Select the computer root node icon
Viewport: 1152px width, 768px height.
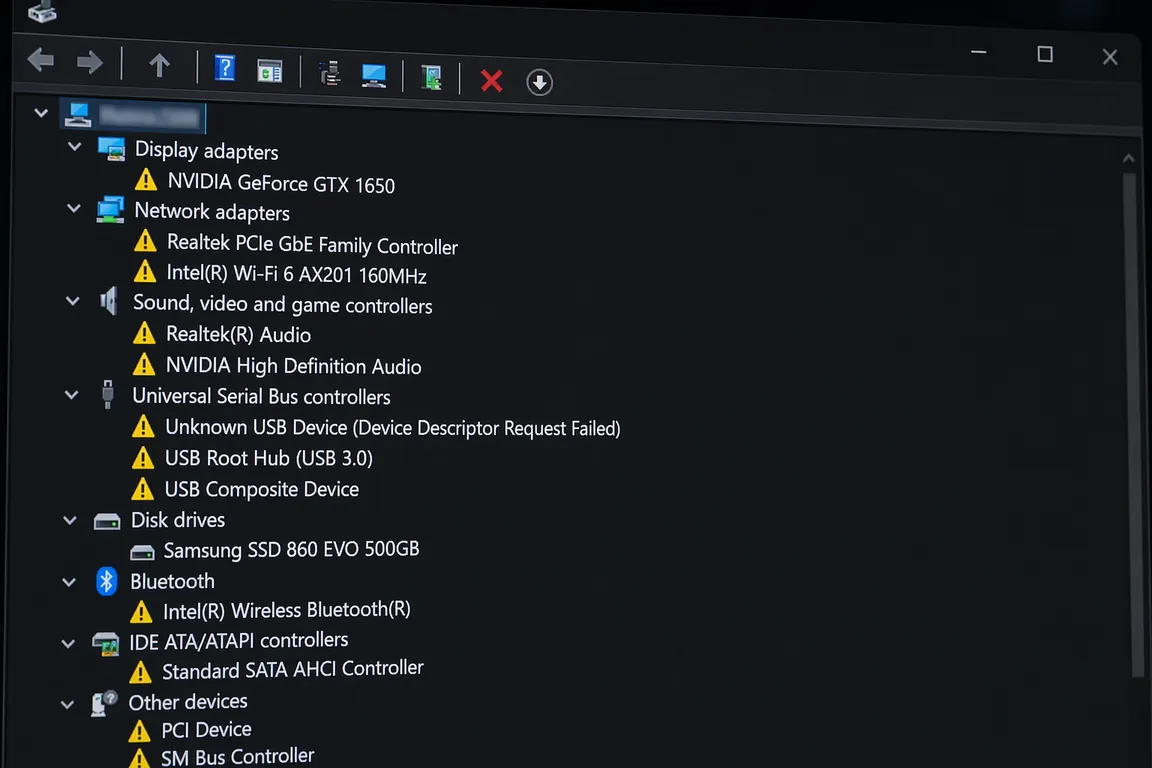coord(78,115)
